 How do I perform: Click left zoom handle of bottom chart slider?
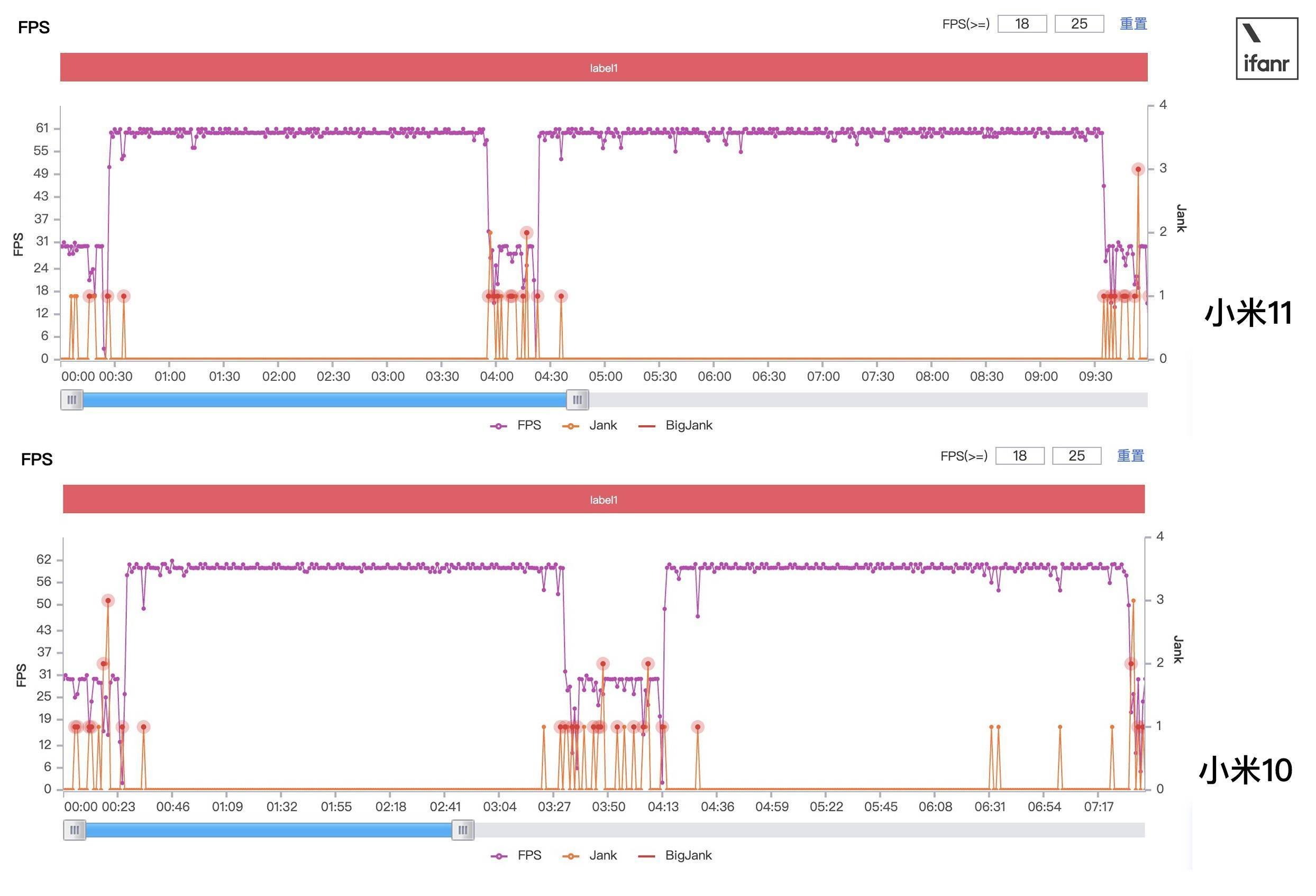tap(74, 830)
